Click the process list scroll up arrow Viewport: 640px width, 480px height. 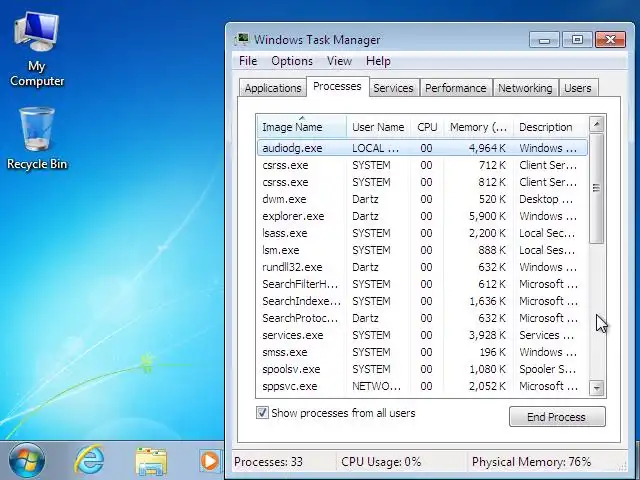pos(597,124)
